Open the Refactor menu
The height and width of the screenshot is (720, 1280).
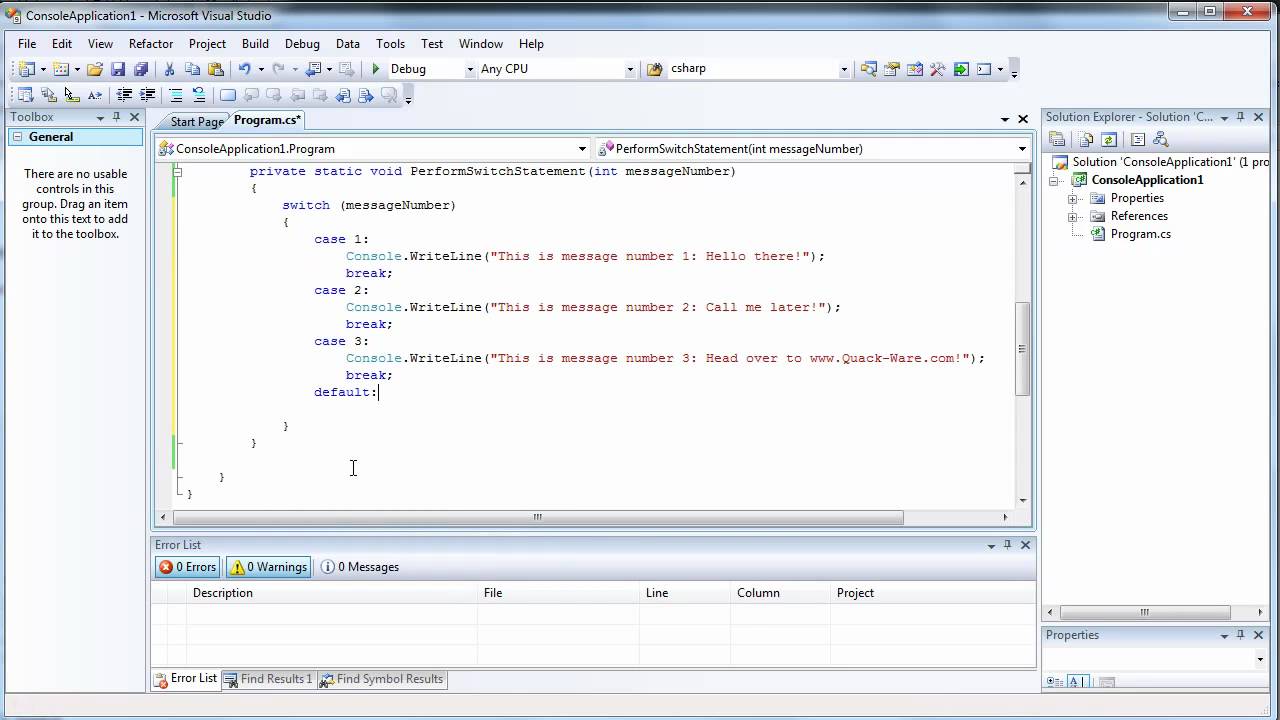coord(151,44)
